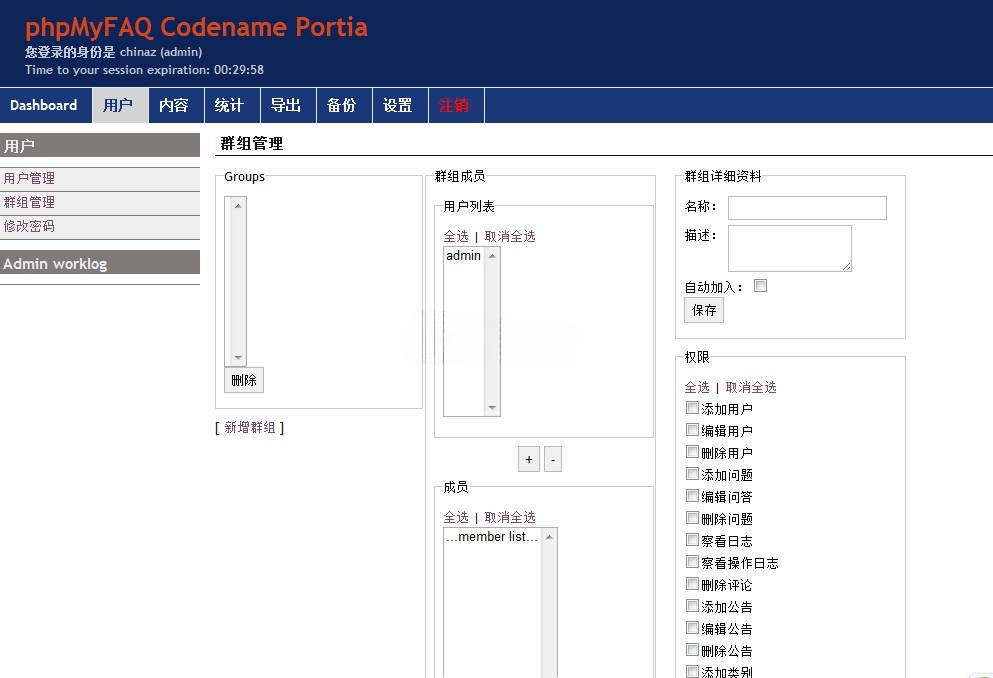Check the 删除问题 permission
This screenshot has width=993, height=678.
point(693,518)
